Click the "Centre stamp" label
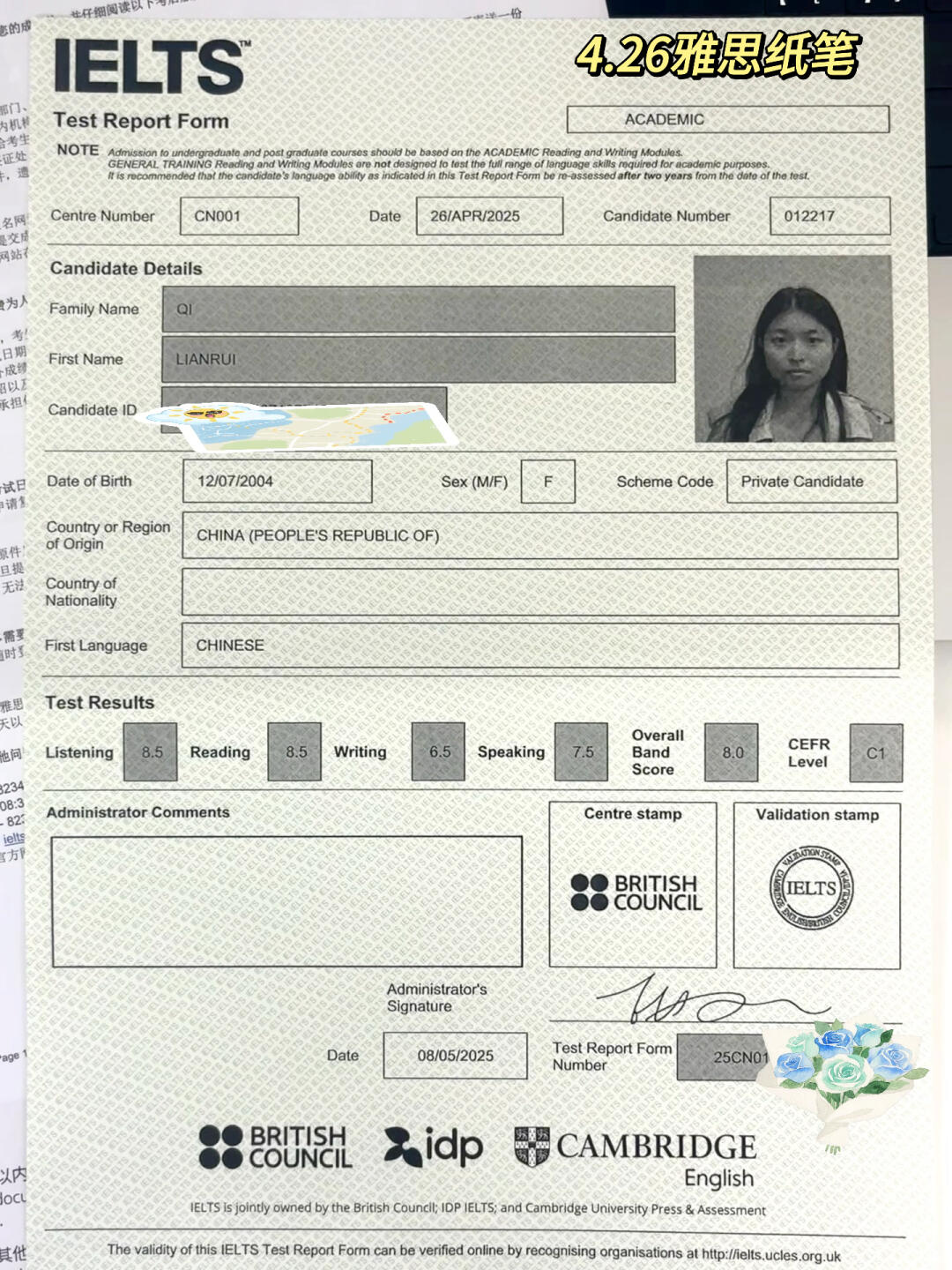The width and height of the screenshot is (952, 1270). click(633, 814)
